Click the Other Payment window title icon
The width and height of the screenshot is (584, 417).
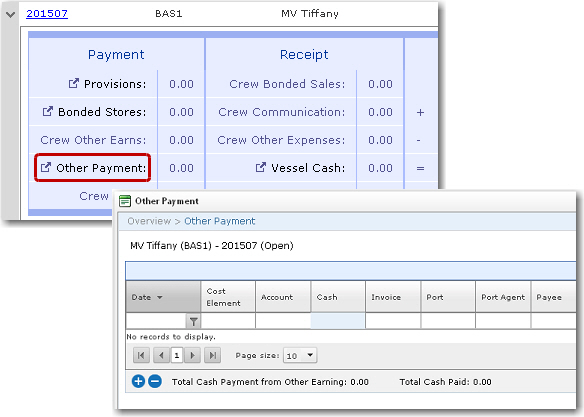tap(125, 201)
